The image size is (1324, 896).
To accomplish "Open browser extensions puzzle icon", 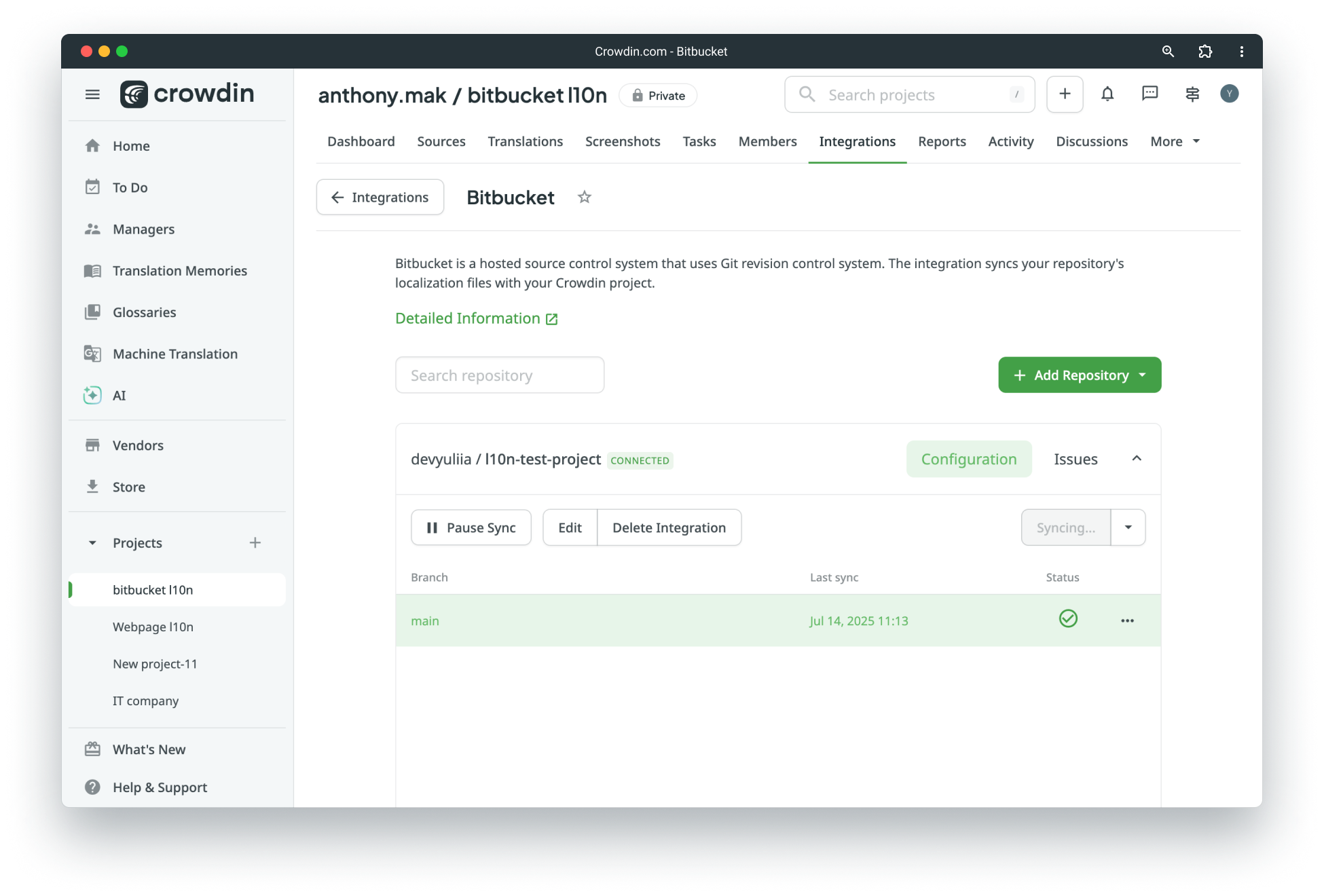I will tap(1205, 52).
